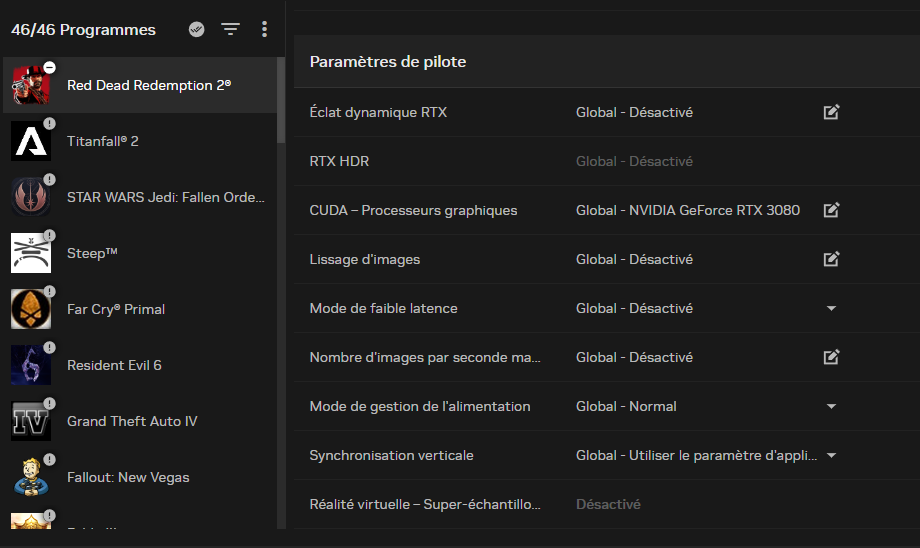The image size is (920, 548).
Task: Edit the CUDA – Processeurs graphiques setting
Action: click(x=831, y=210)
